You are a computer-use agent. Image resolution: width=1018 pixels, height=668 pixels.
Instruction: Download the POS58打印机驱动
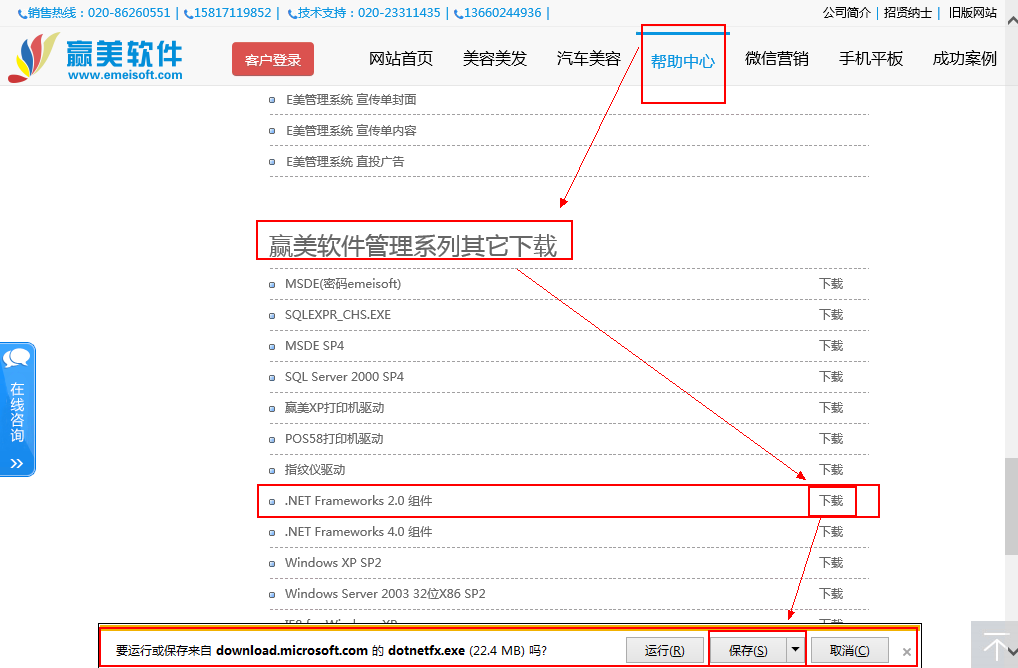coord(831,439)
